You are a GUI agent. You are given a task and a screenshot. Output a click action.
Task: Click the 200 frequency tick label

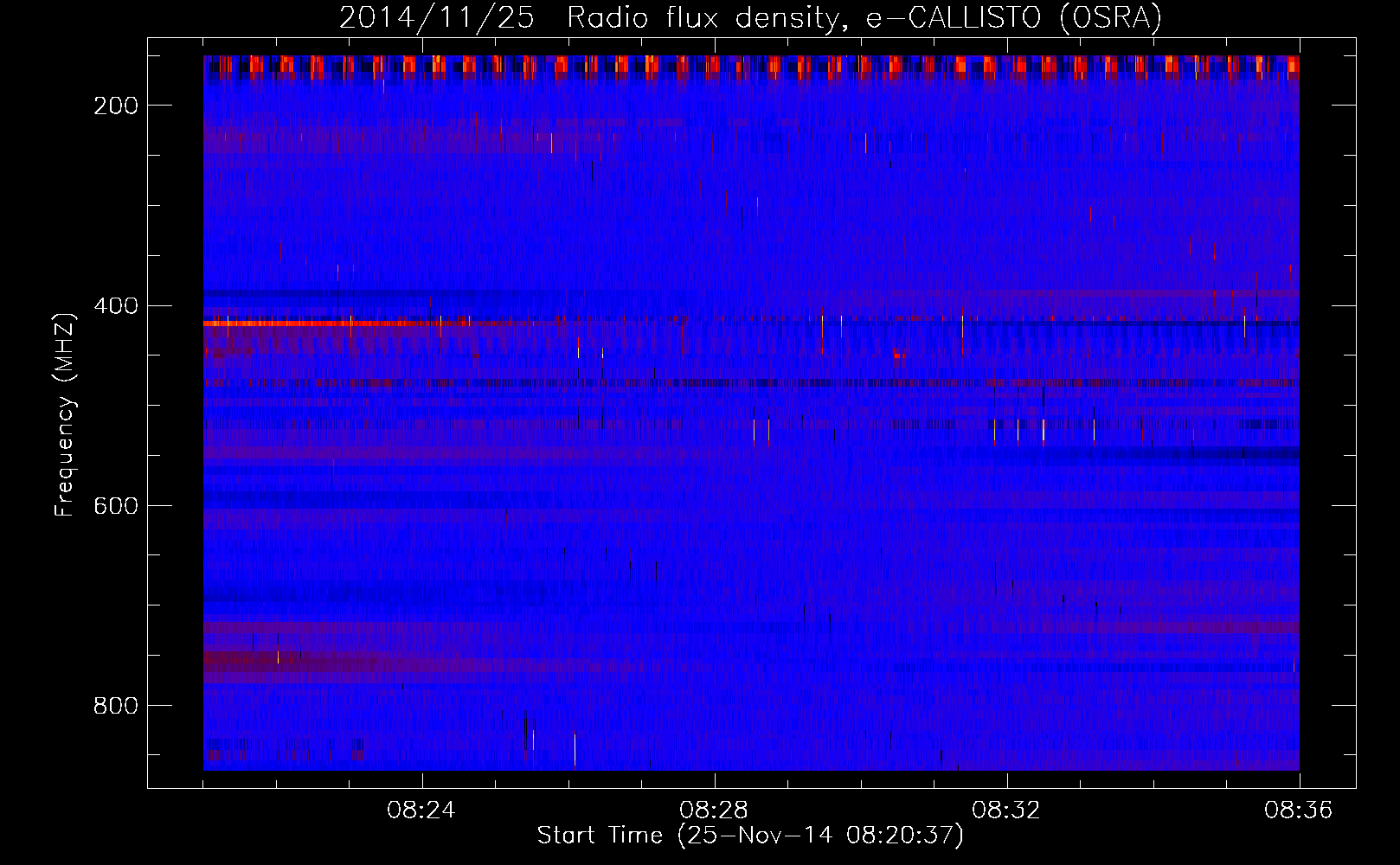[116, 106]
